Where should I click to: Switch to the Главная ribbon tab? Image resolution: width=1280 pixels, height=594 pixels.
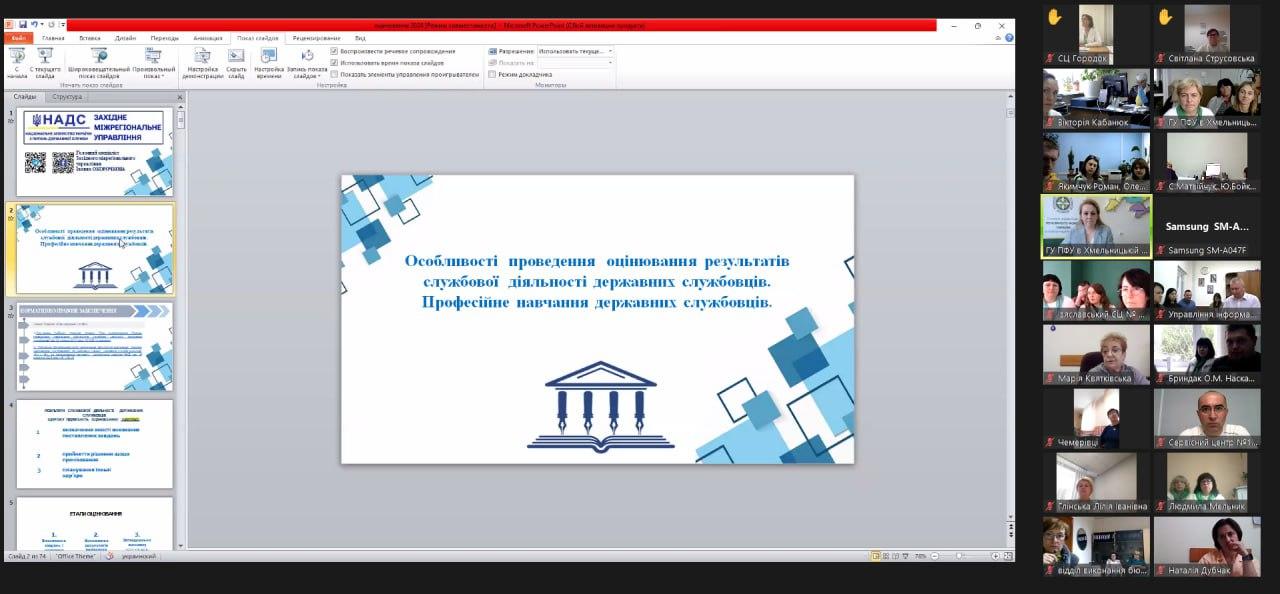[53, 38]
